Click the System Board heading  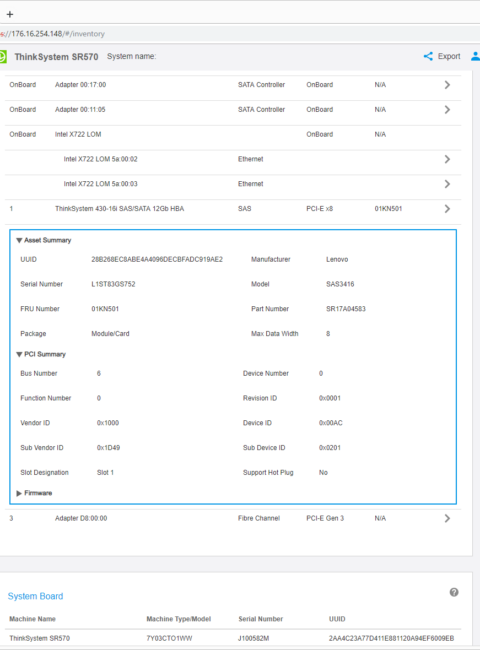36,596
